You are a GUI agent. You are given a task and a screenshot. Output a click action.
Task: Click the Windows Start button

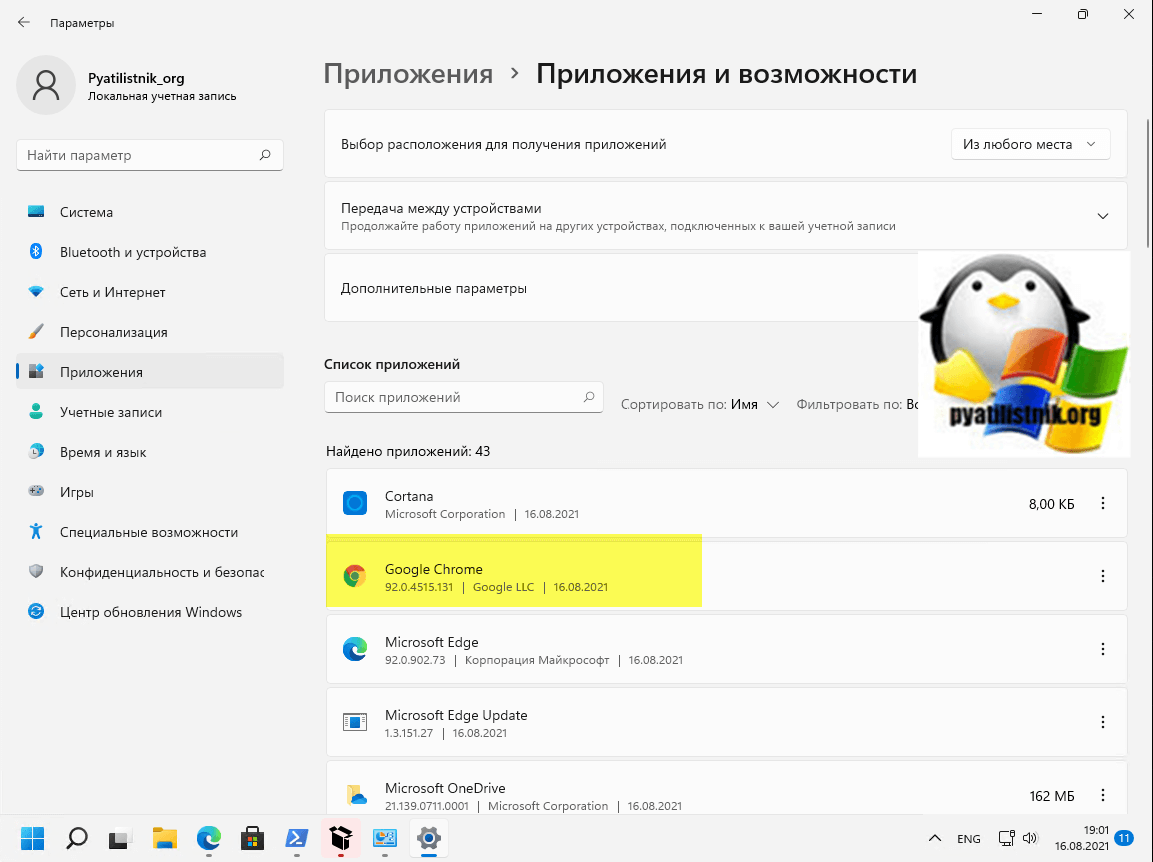pyautogui.click(x=33, y=837)
